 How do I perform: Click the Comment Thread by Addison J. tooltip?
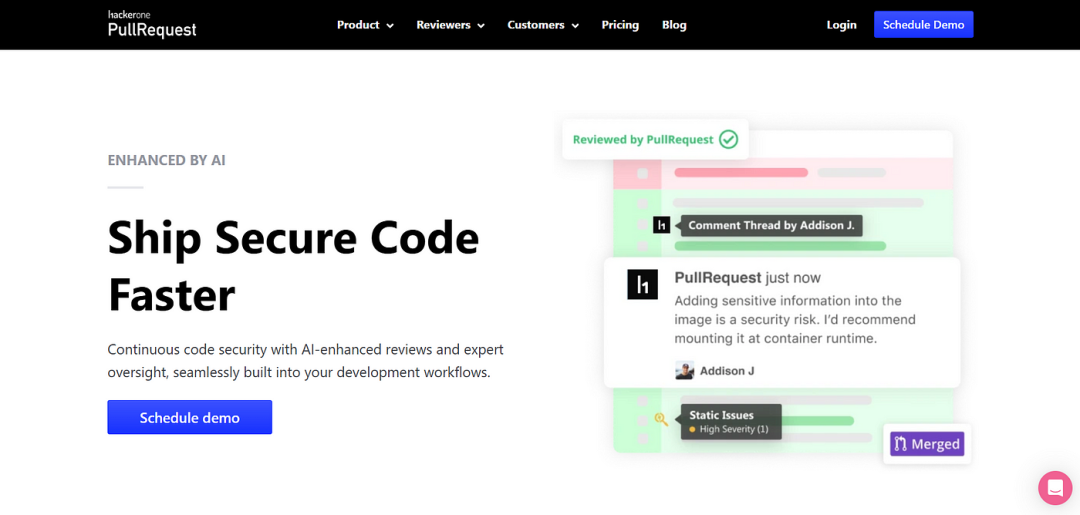pos(771,225)
